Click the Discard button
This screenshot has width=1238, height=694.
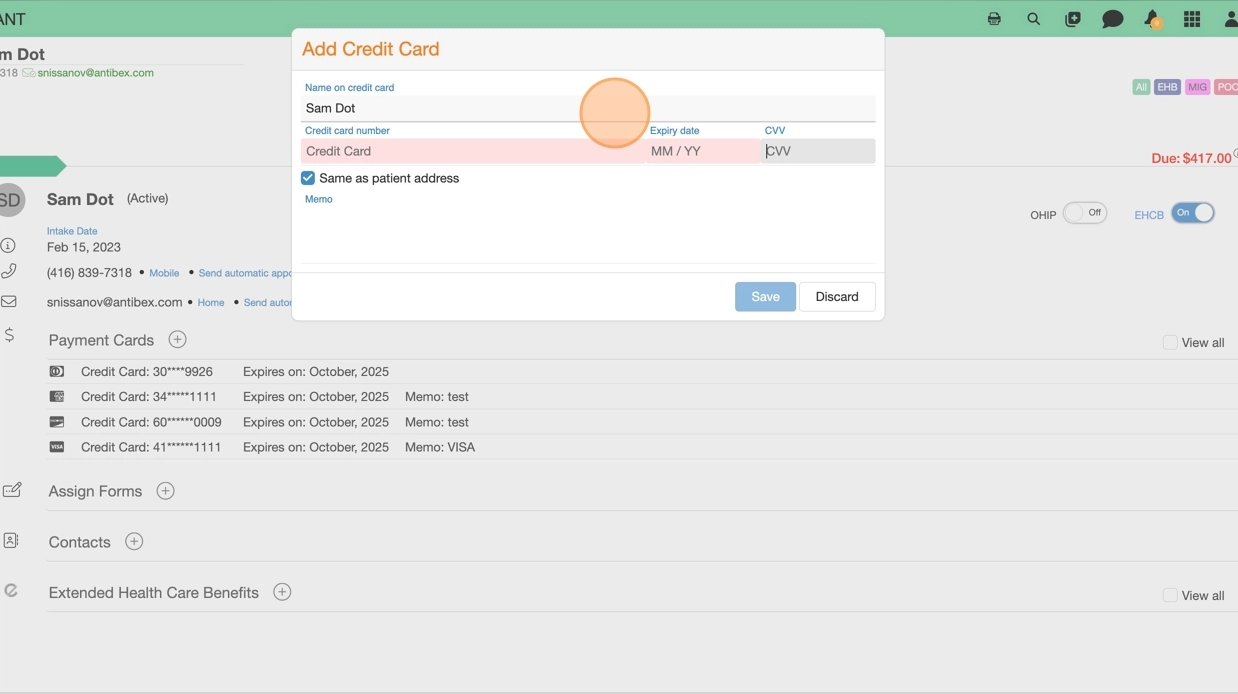[837, 297]
